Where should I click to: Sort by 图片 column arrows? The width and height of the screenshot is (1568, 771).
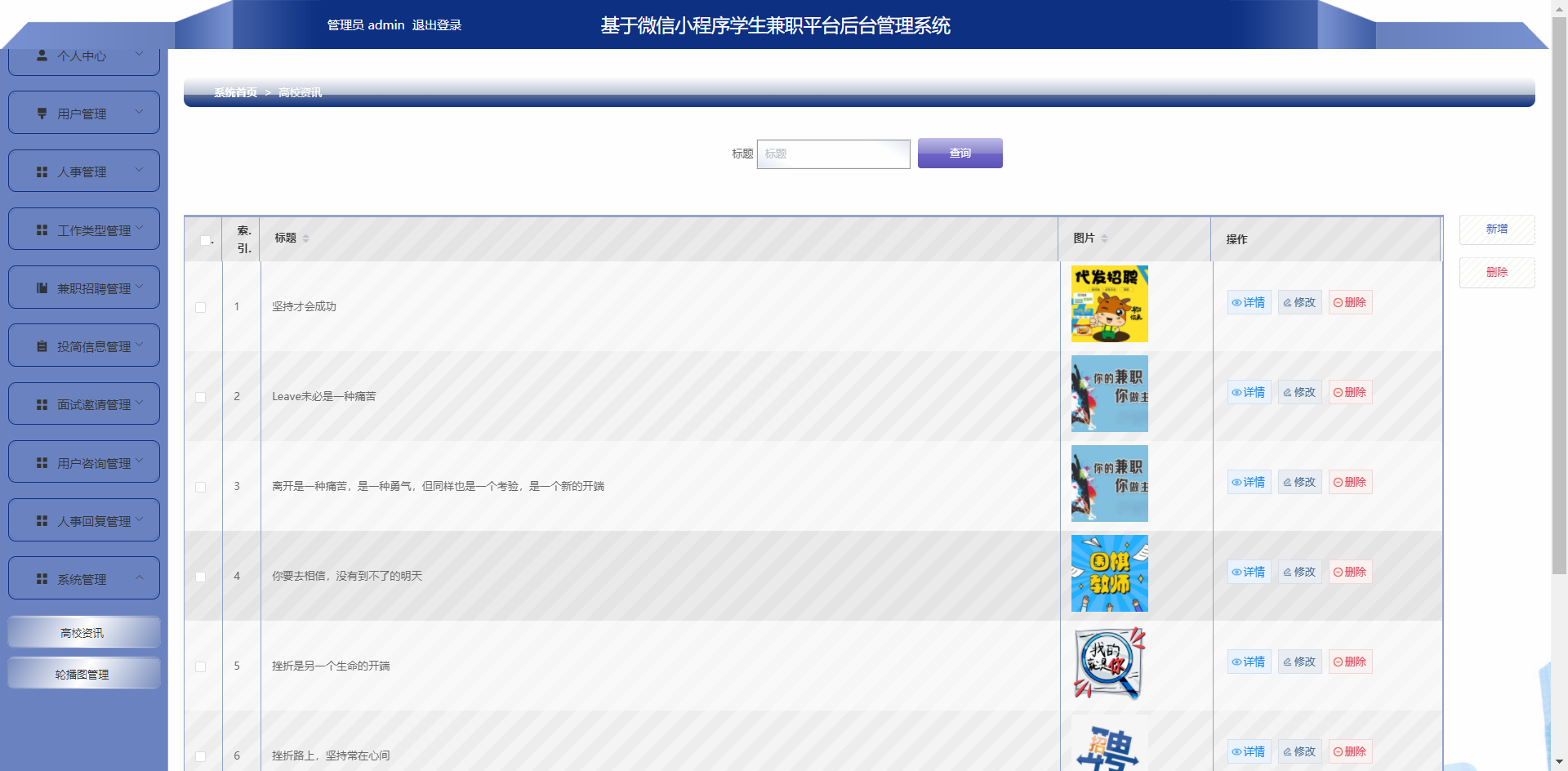[1104, 238]
